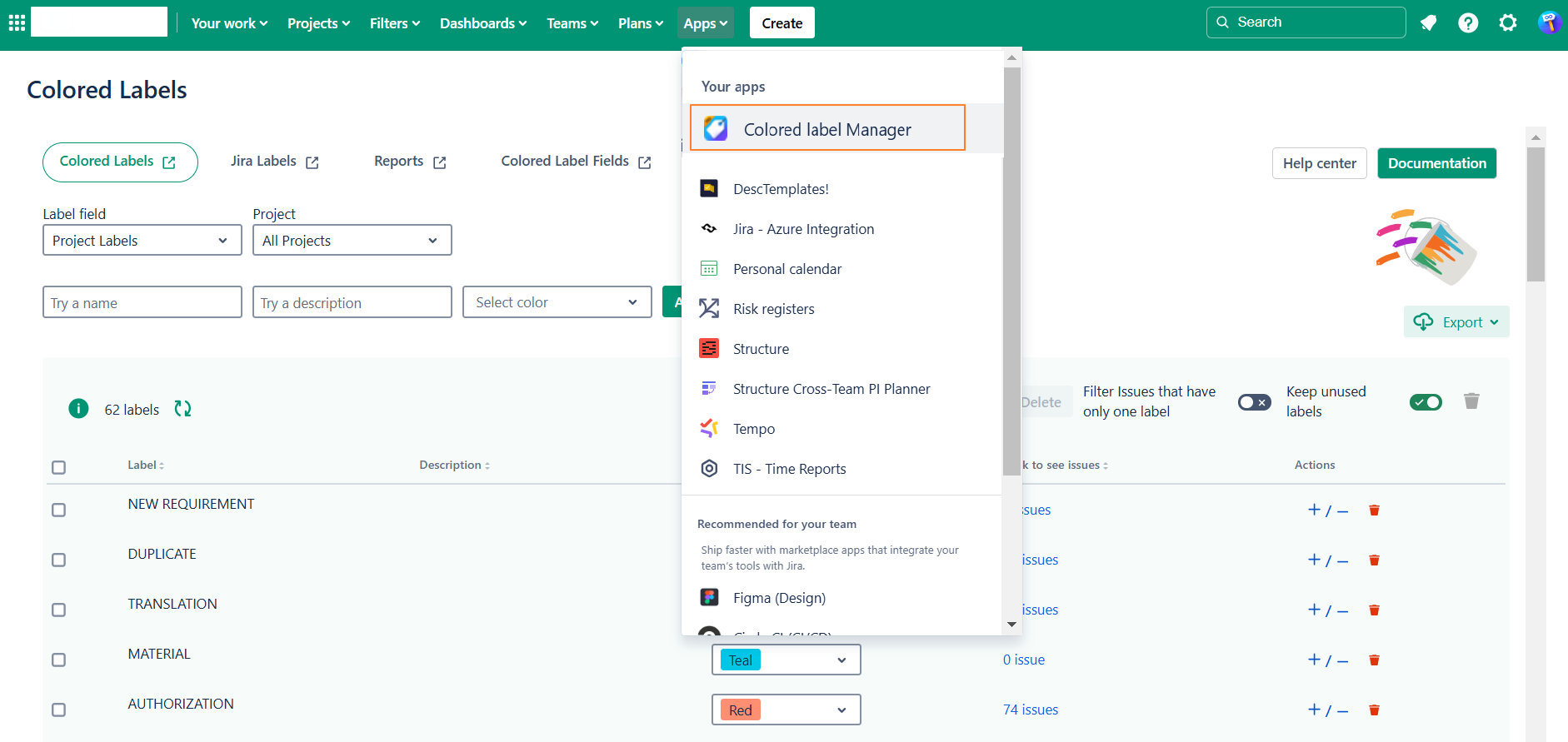The width and height of the screenshot is (1568, 742).
Task: Click the Documentation button
Action: pyautogui.click(x=1436, y=163)
